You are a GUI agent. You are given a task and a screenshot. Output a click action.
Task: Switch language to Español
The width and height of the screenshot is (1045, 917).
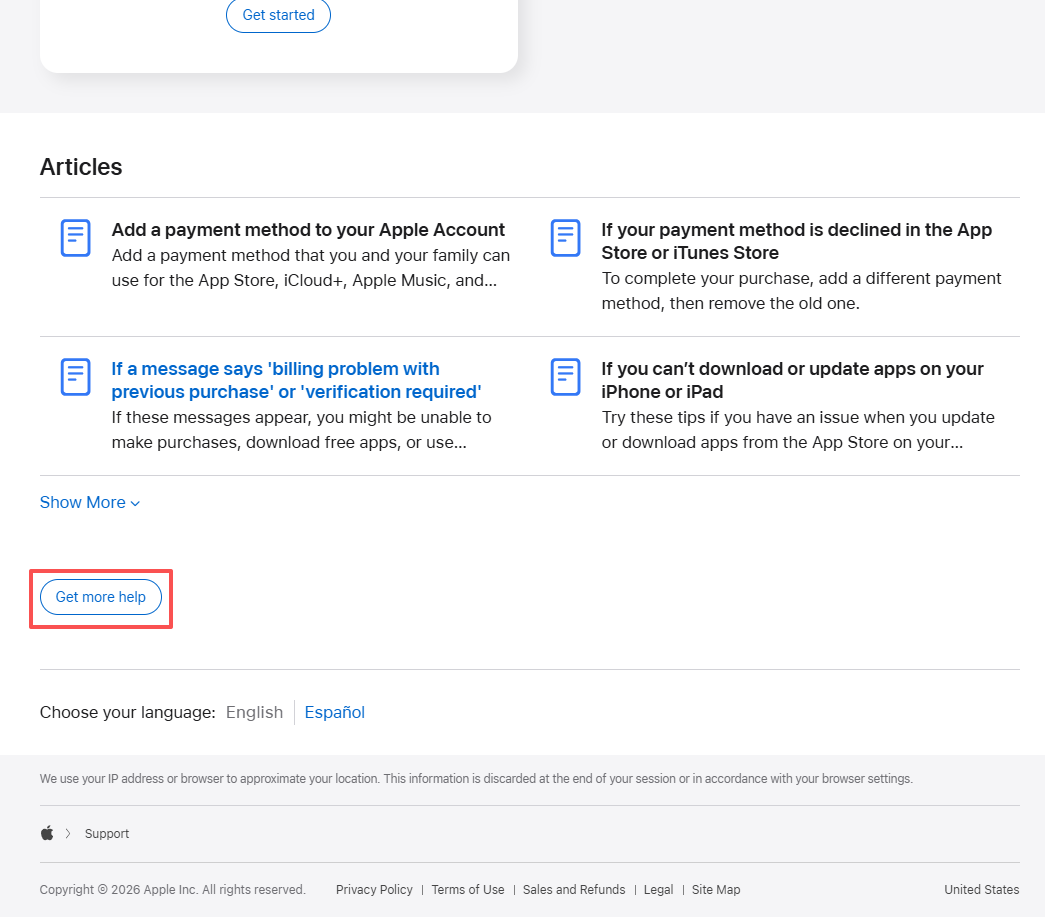pyautogui.click(x=335, y=712)
